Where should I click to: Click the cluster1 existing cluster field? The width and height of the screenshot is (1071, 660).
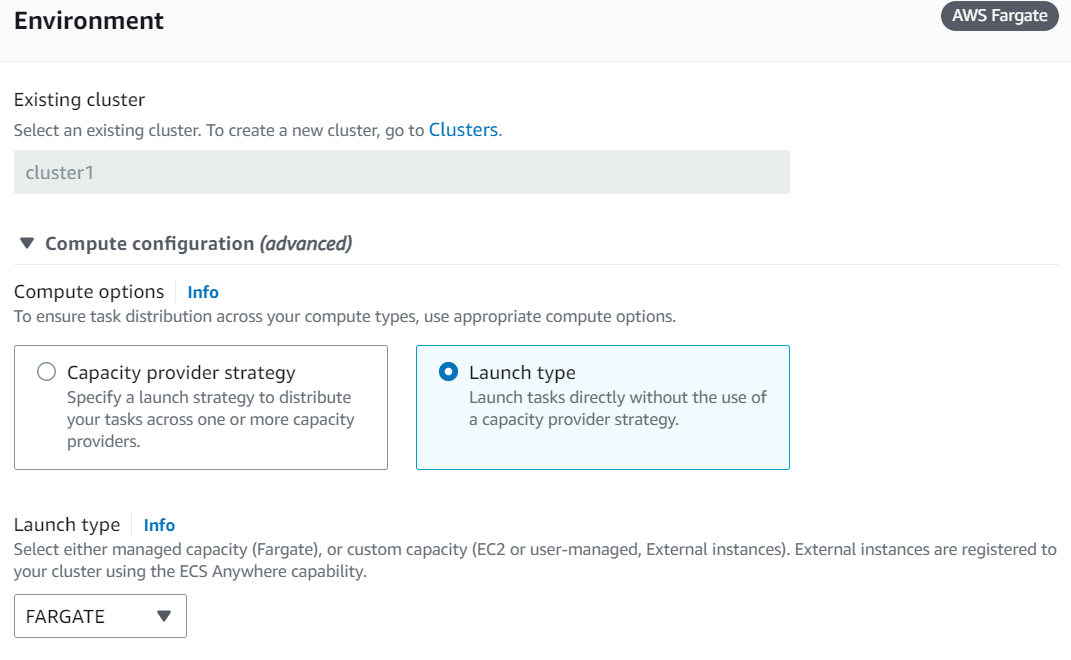pyautogui.click(x=402, y=172)
